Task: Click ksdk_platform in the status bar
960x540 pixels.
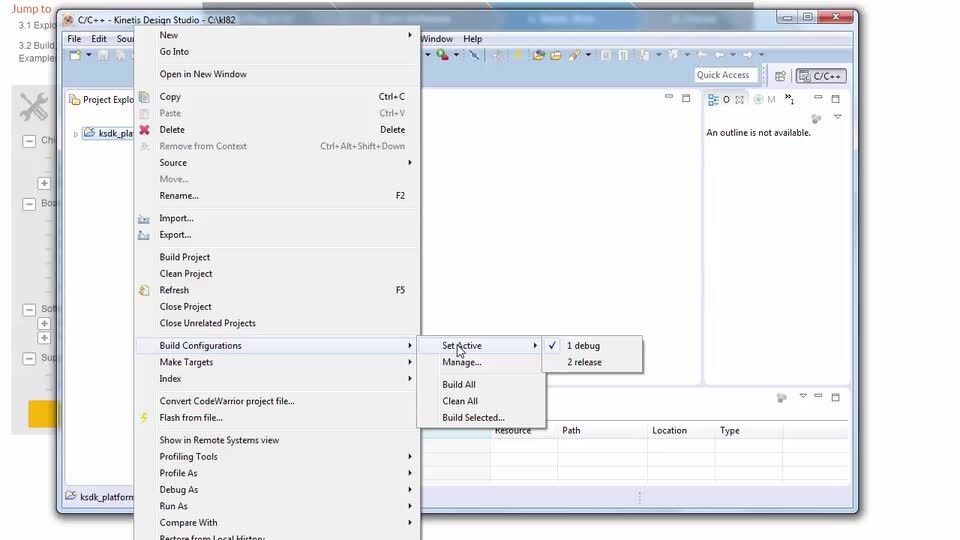Action: click(x=107, y=497)
